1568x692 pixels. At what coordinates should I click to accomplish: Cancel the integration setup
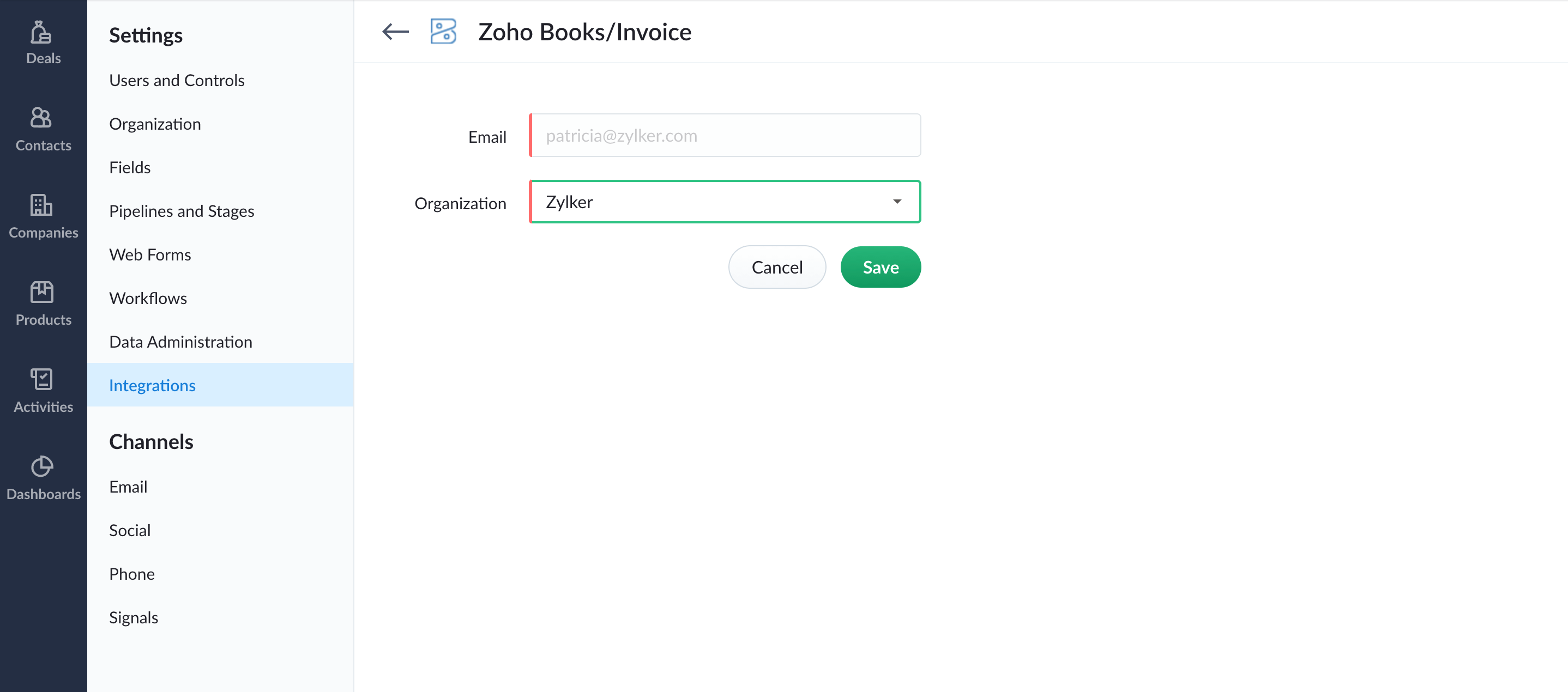tap(777, 266)
